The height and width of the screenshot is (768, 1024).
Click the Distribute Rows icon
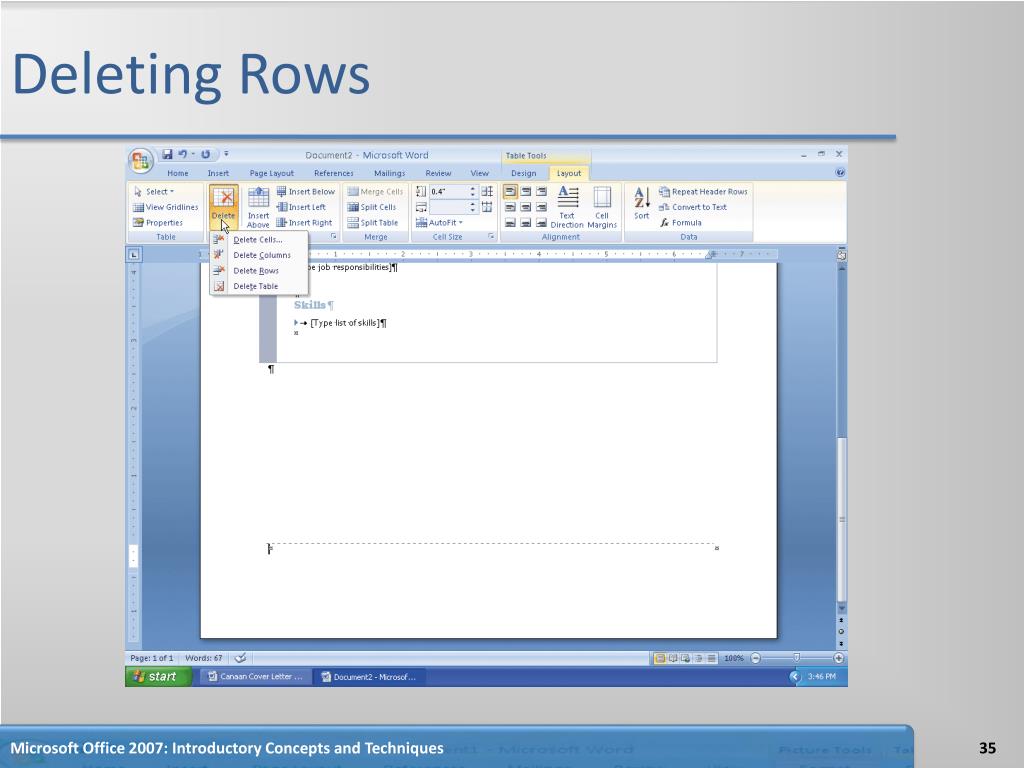pyautogui.click(x=487, y=191)
